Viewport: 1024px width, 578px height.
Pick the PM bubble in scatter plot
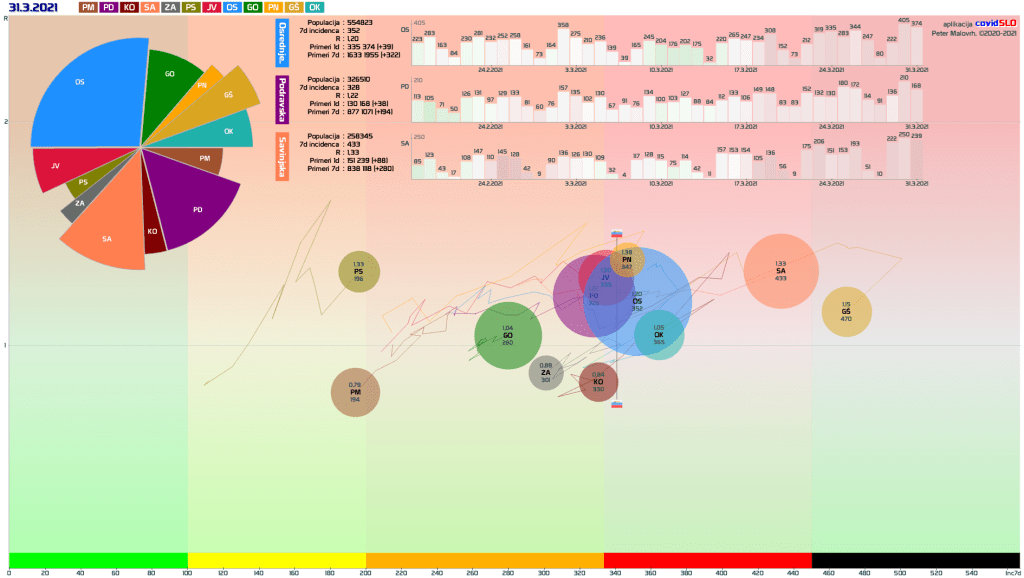355,392
